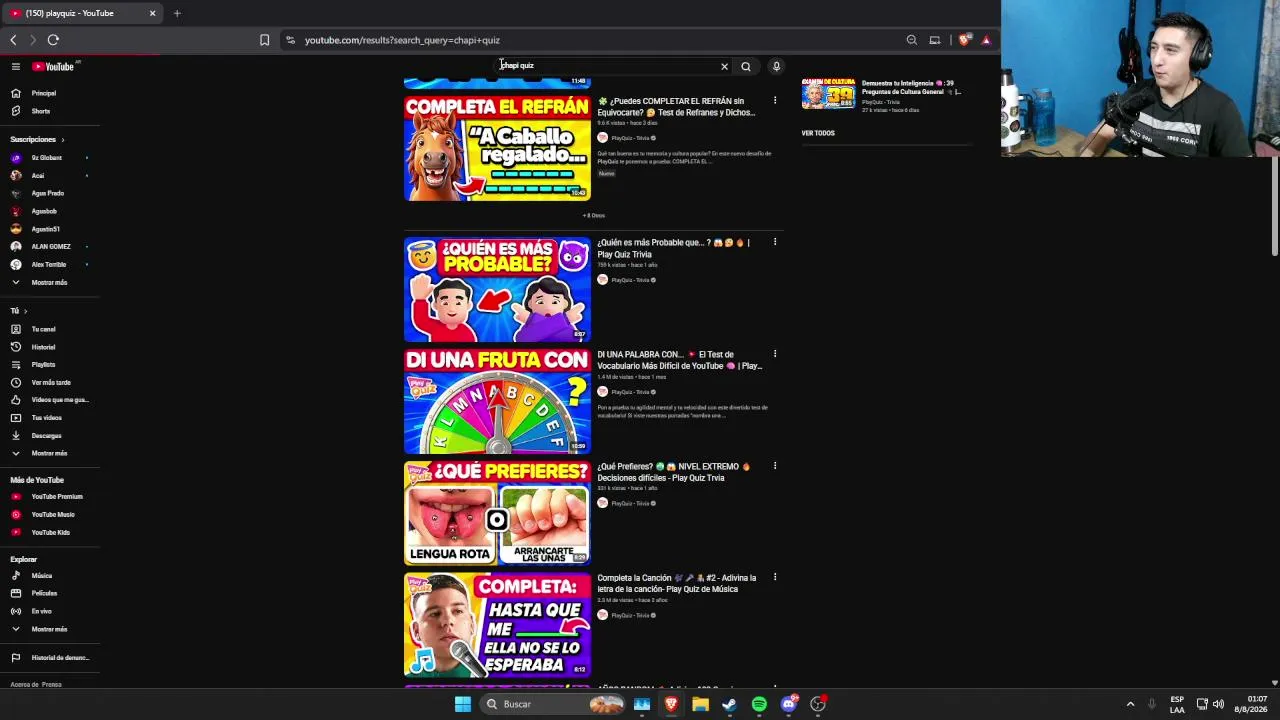Expand the Tú section

click(19, 311)
